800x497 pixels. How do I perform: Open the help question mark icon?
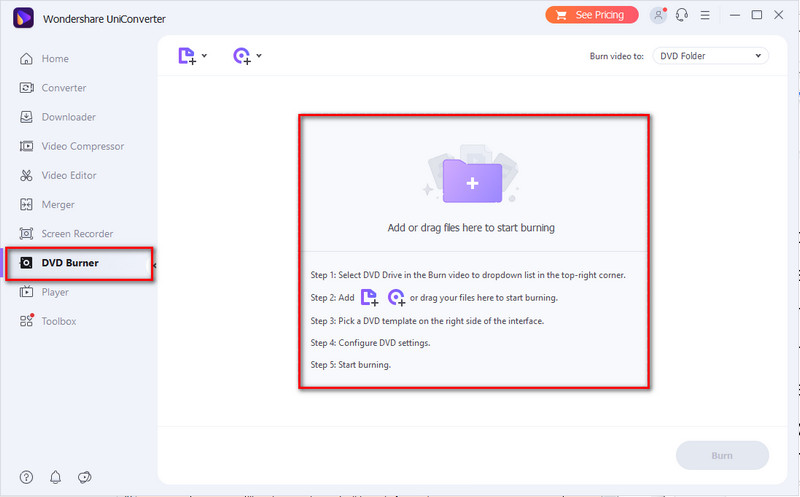(x=26, y=477)
